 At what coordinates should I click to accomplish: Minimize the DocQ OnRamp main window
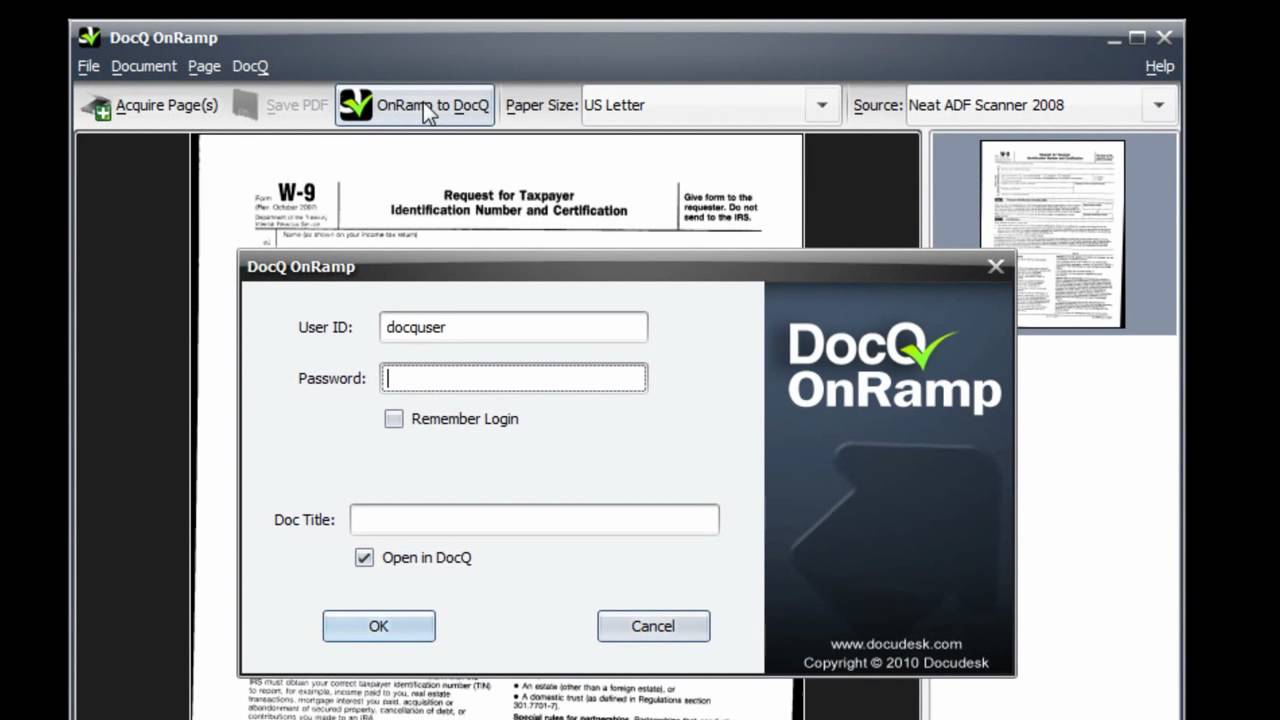coord(1115,38)
